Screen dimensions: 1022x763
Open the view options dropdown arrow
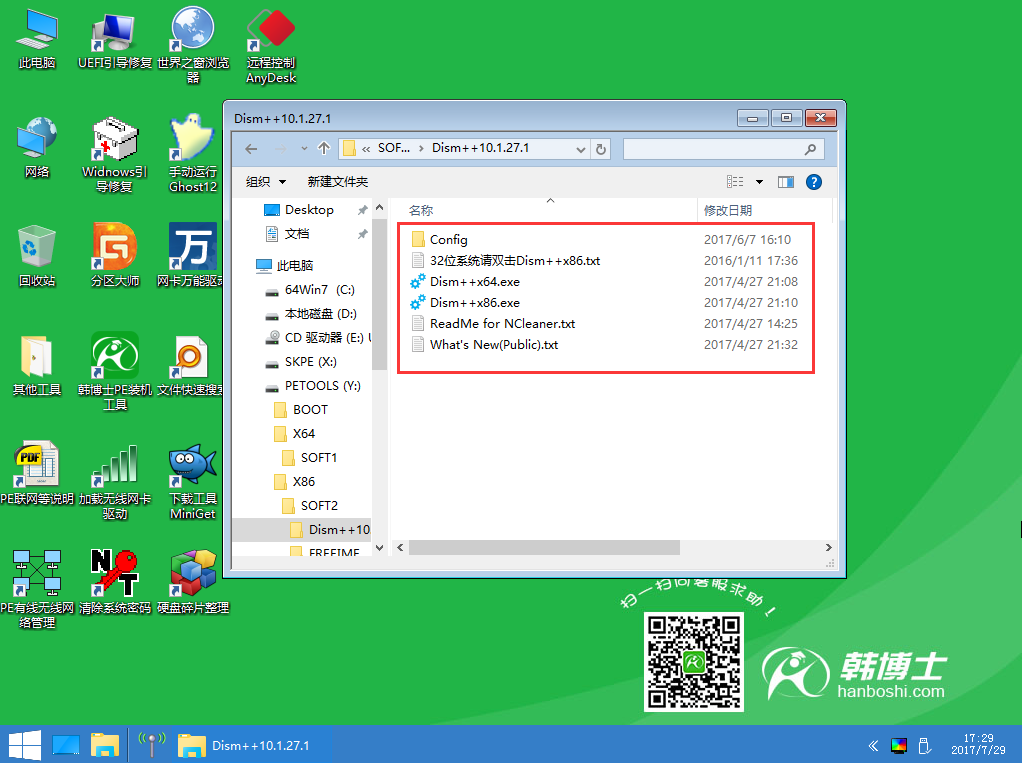[759, 182]
